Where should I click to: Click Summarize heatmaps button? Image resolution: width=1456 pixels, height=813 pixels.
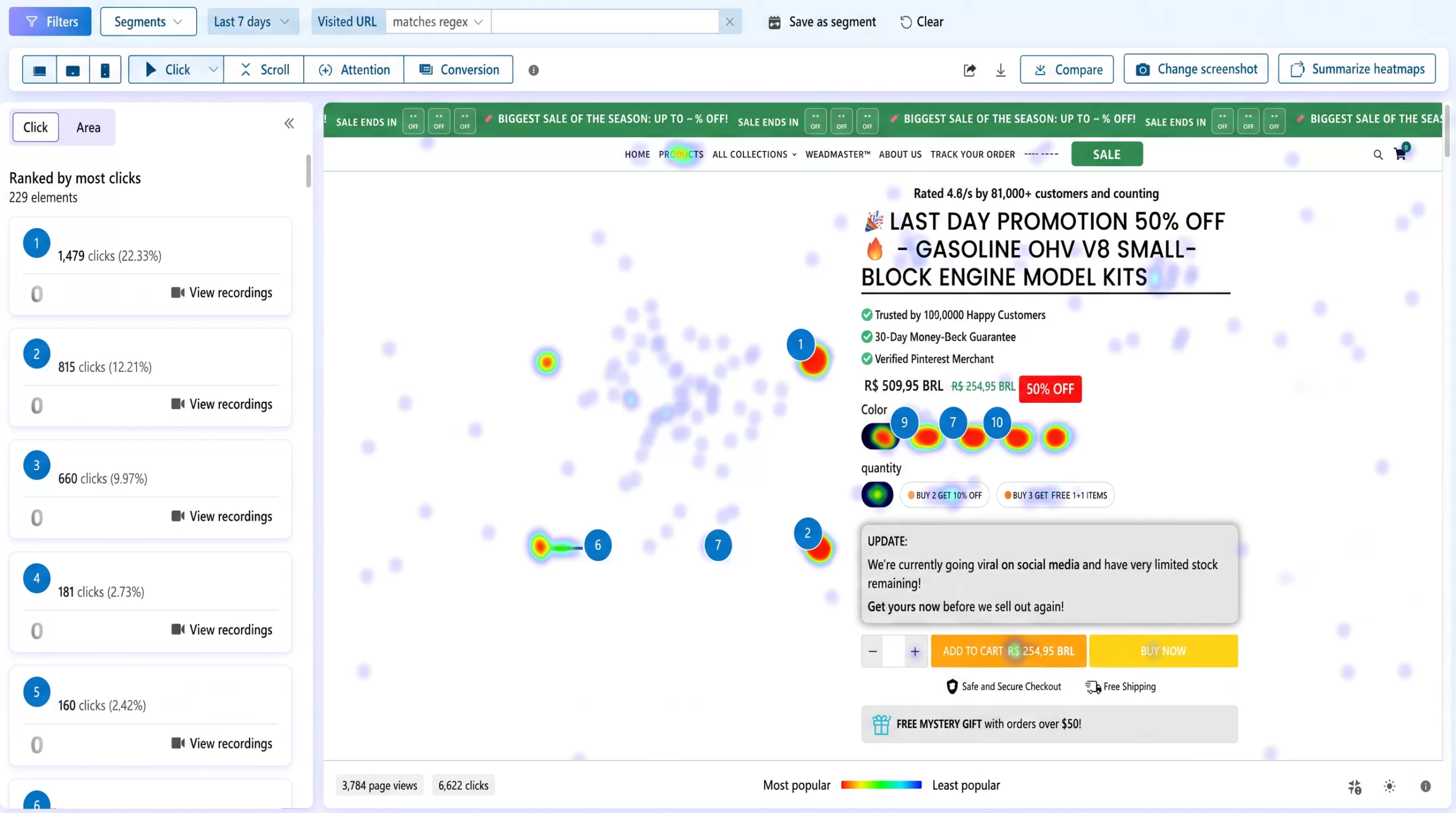[x=1357, y=69]
